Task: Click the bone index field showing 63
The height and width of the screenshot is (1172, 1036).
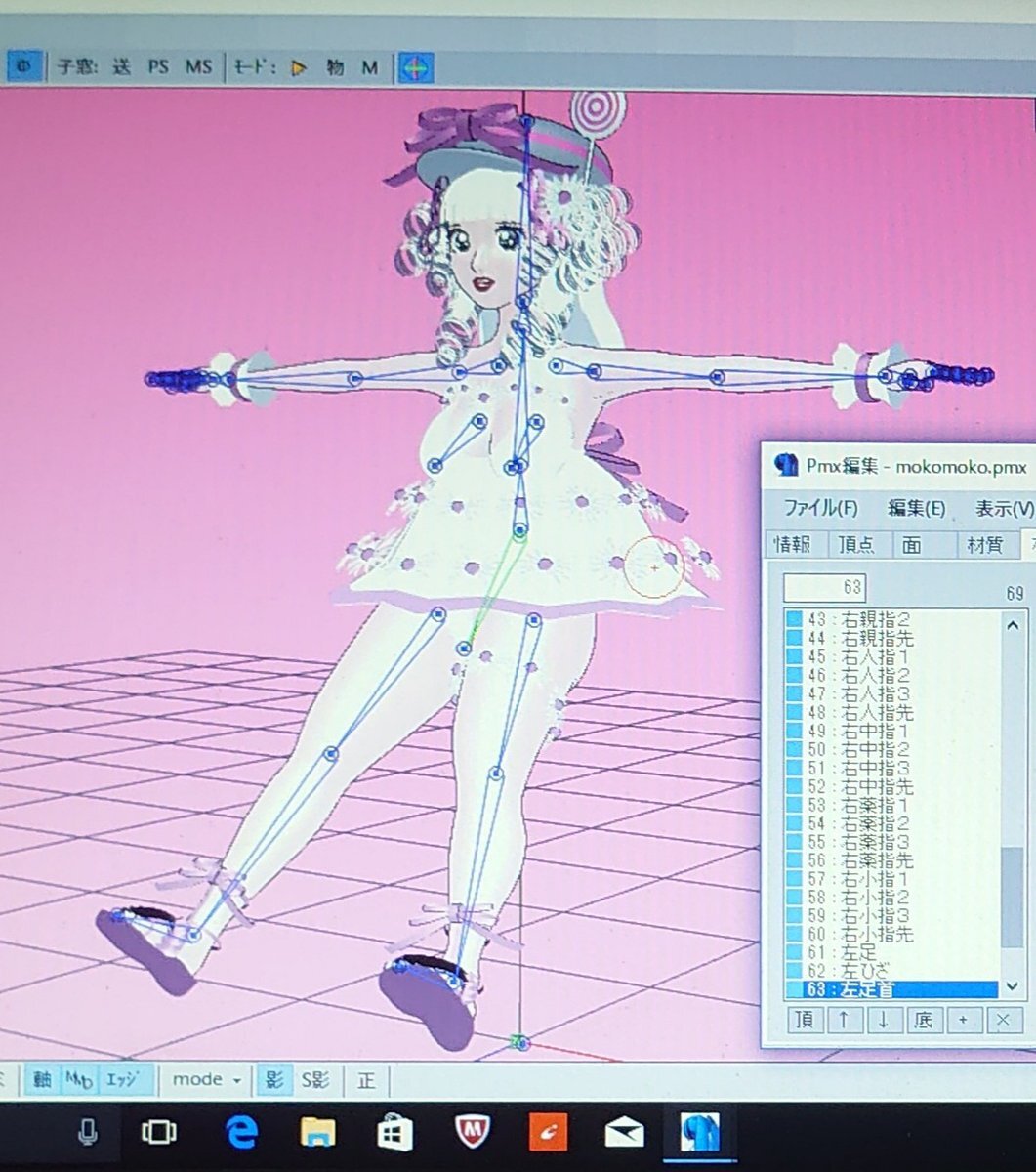Action: click(x=824, y=588)
